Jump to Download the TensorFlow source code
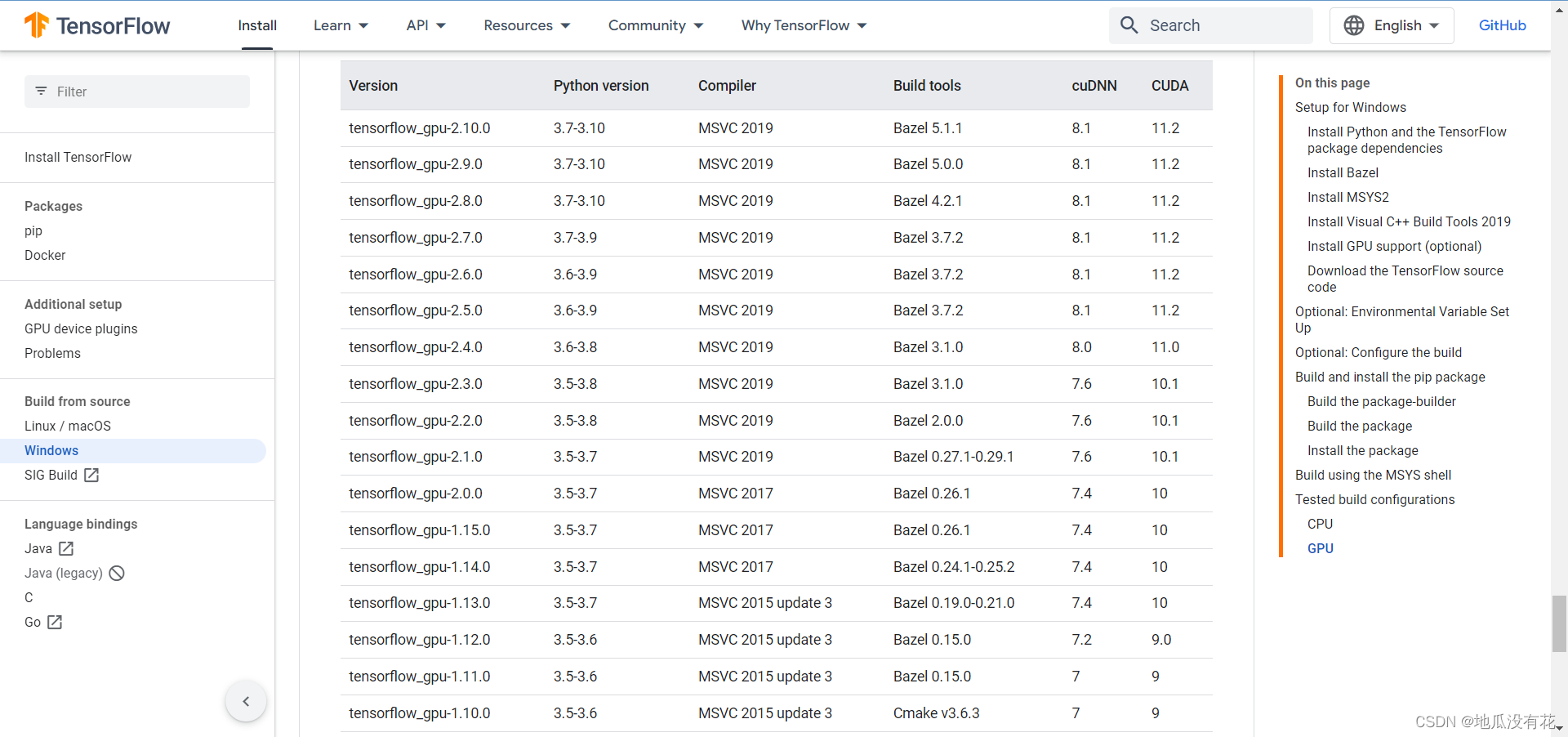The height and width of the screenshot is (737, 1568). click(x=1405, y=279)
